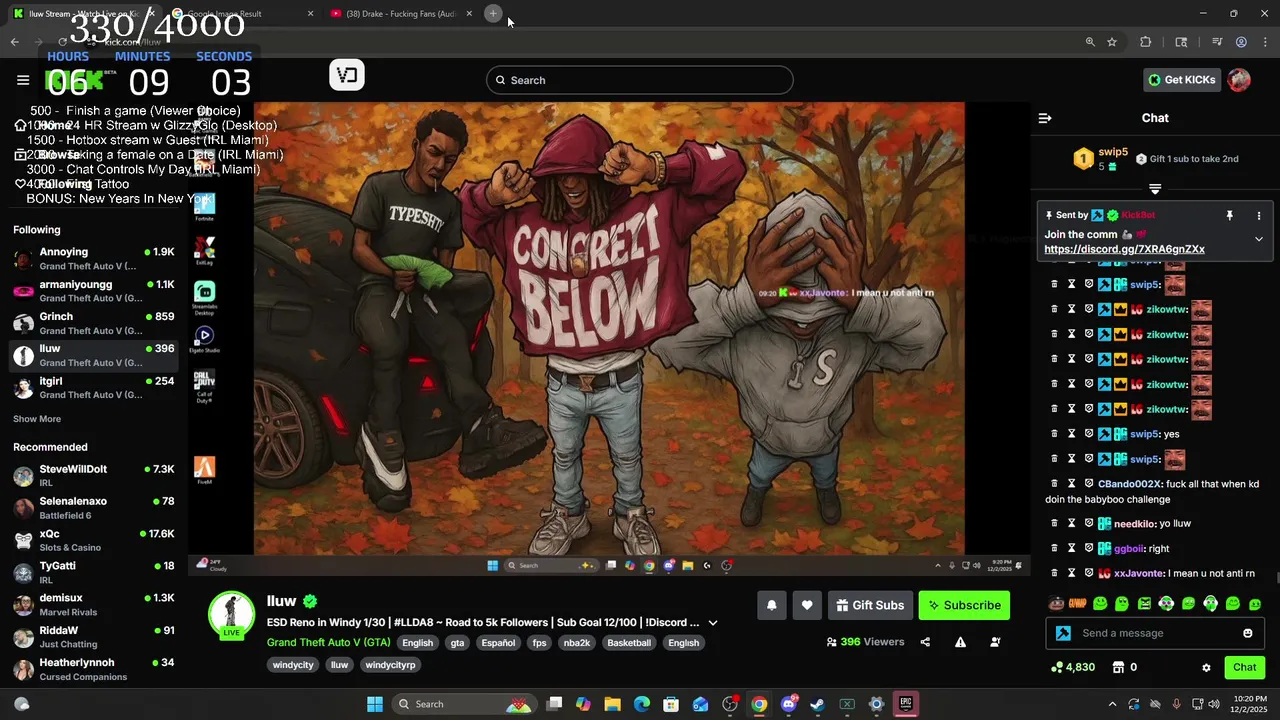
Task: Open xQc recommended channel
Action: (x=94, y=540)
